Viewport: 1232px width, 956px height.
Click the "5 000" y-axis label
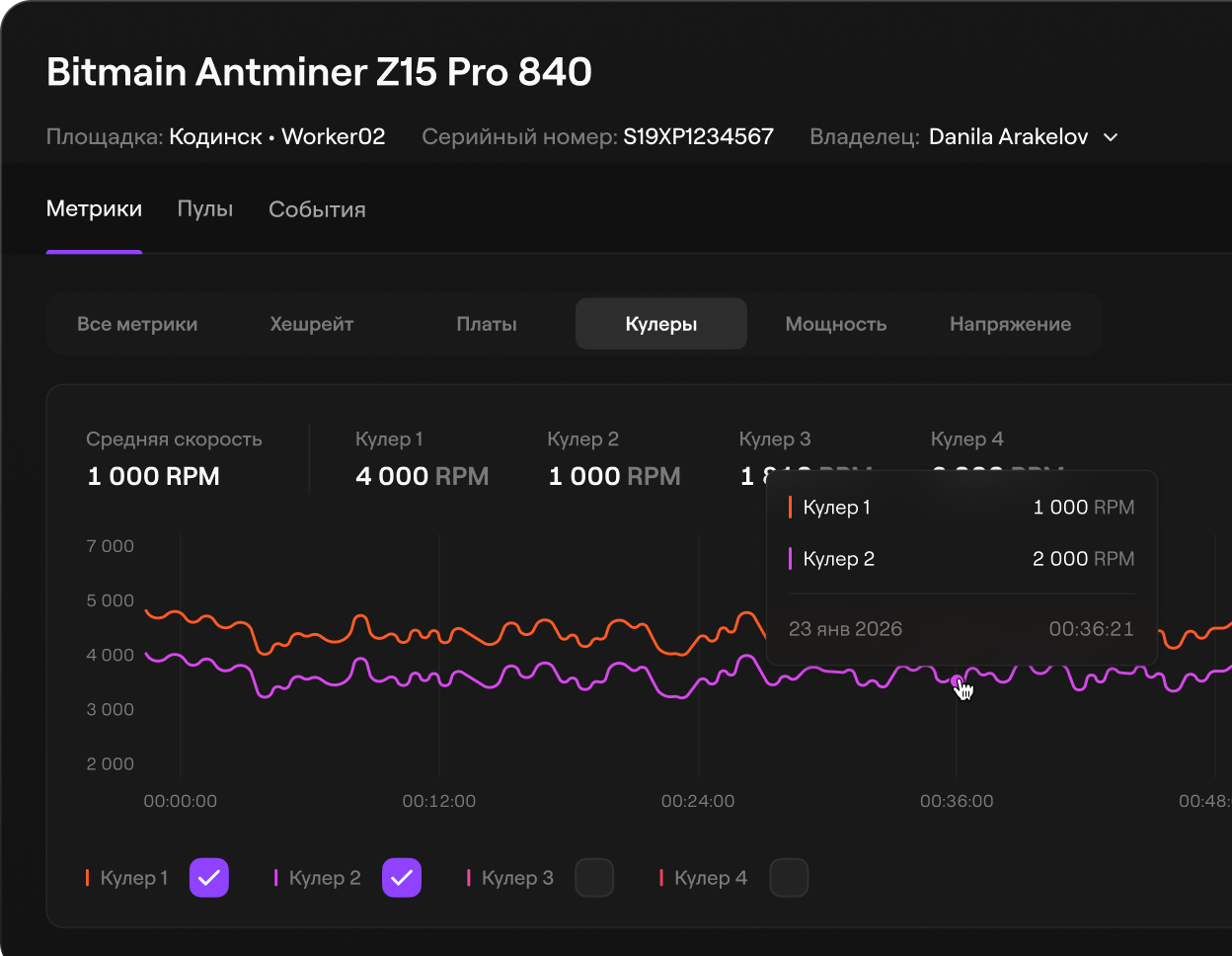coord(111,600)
